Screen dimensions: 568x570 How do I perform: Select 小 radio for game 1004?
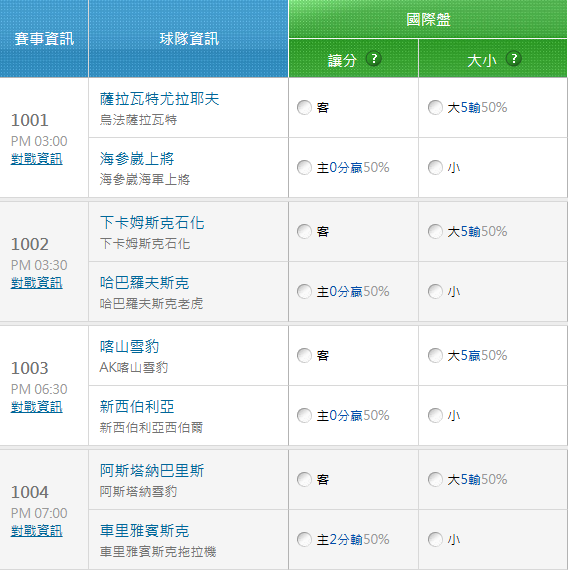point(435,539)
